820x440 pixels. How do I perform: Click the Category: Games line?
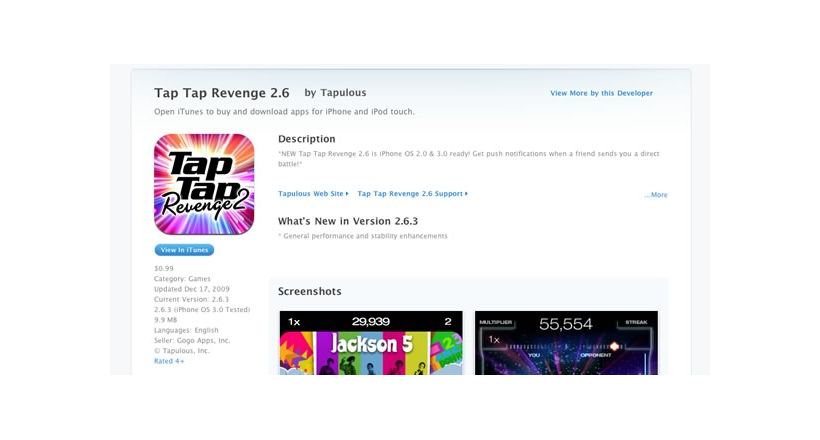click(x=182, y=279)
